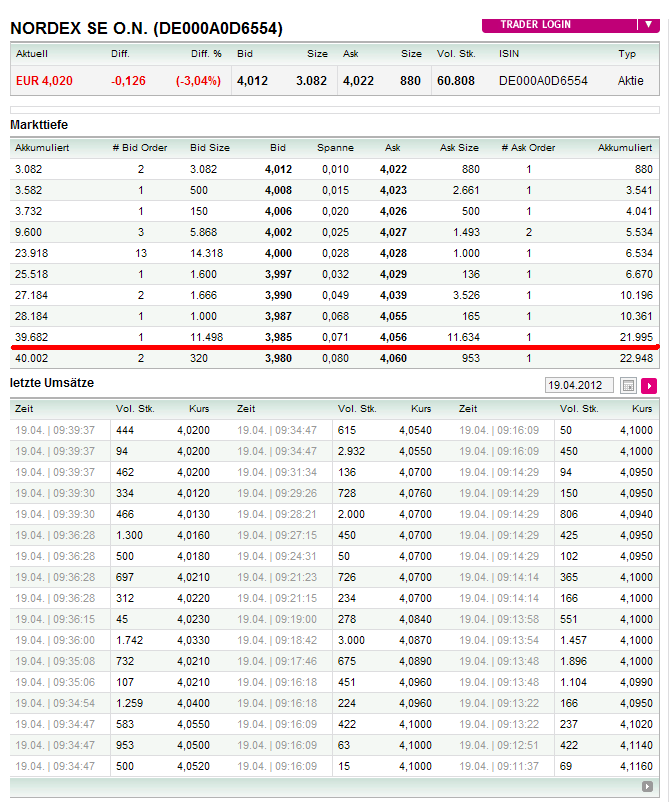Click the NORDEX SE O.N. title

pyautogui.click(x=146, y=28)
